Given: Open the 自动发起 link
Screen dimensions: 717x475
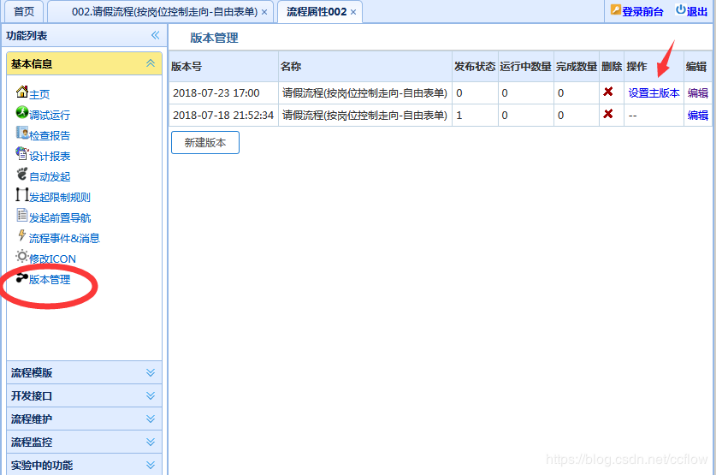Looking at the screenshot, I should [49, 176].
